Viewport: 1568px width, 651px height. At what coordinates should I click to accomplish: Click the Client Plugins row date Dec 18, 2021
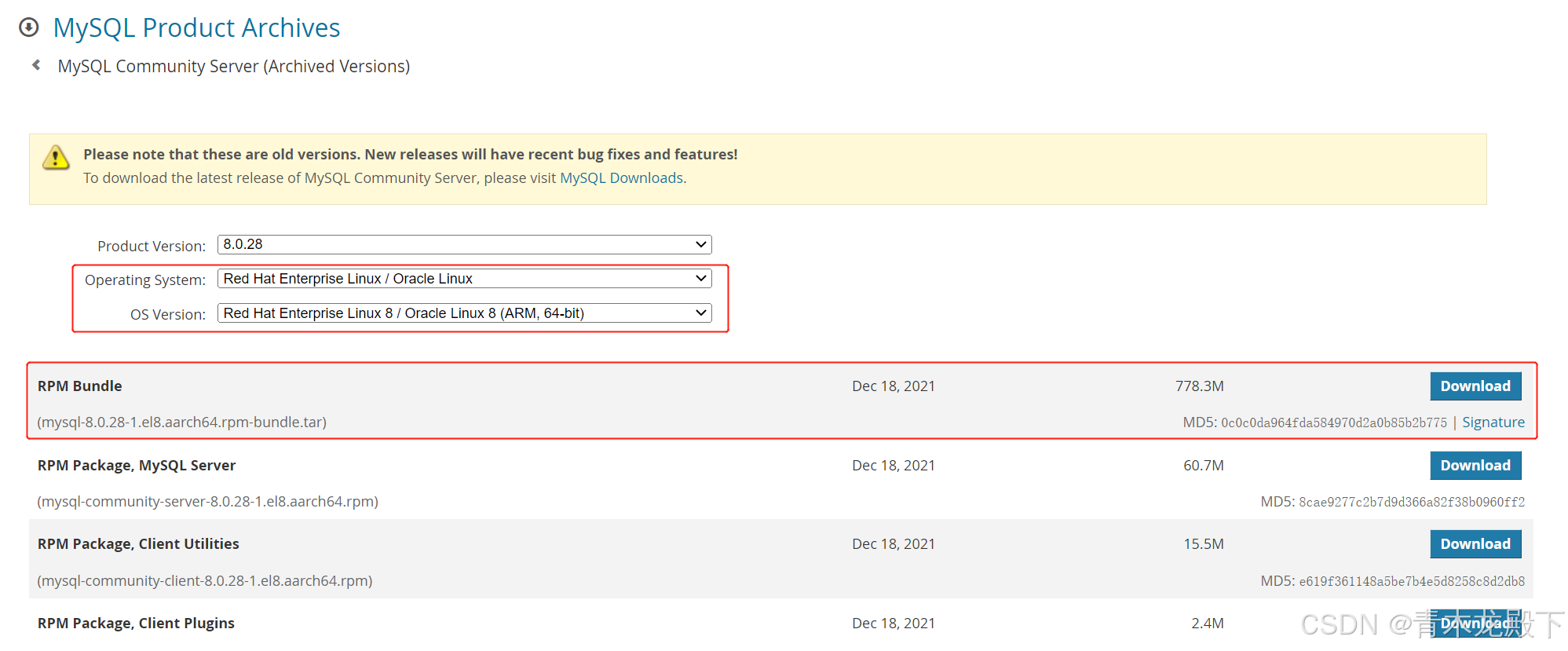[894, 624]
